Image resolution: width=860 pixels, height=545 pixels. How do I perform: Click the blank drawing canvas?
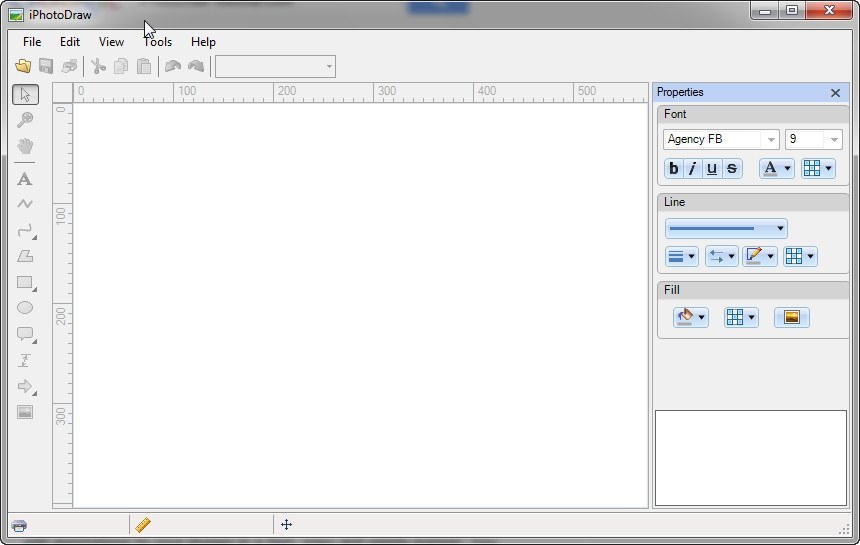(x=360, y=305)
